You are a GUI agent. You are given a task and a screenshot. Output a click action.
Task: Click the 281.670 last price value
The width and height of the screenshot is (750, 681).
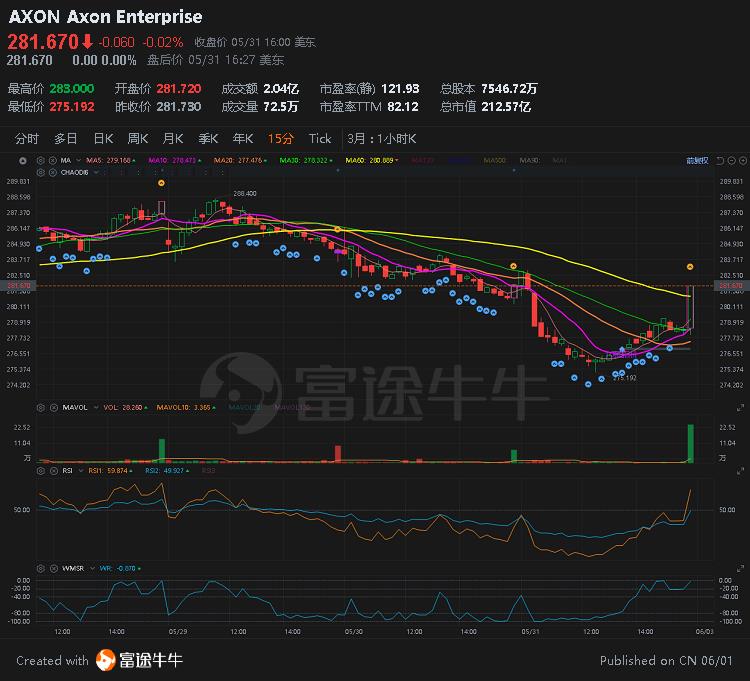[43, 42]
